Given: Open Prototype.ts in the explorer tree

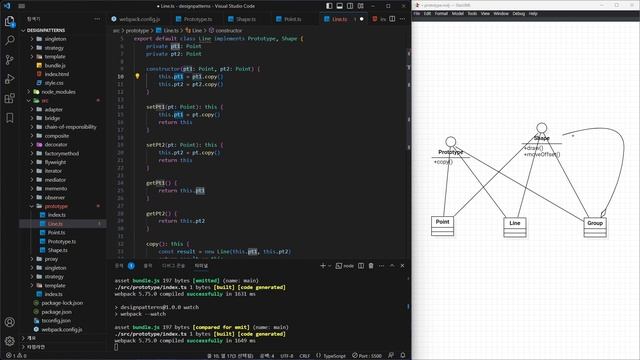Looking at the screenshot, I should (62, 241).
